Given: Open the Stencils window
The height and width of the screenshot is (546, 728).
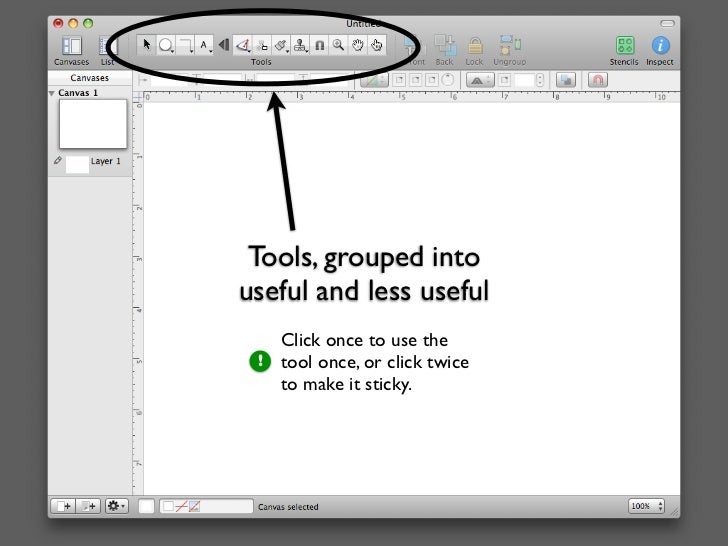Looking at the screenshot, I should 624,51.
